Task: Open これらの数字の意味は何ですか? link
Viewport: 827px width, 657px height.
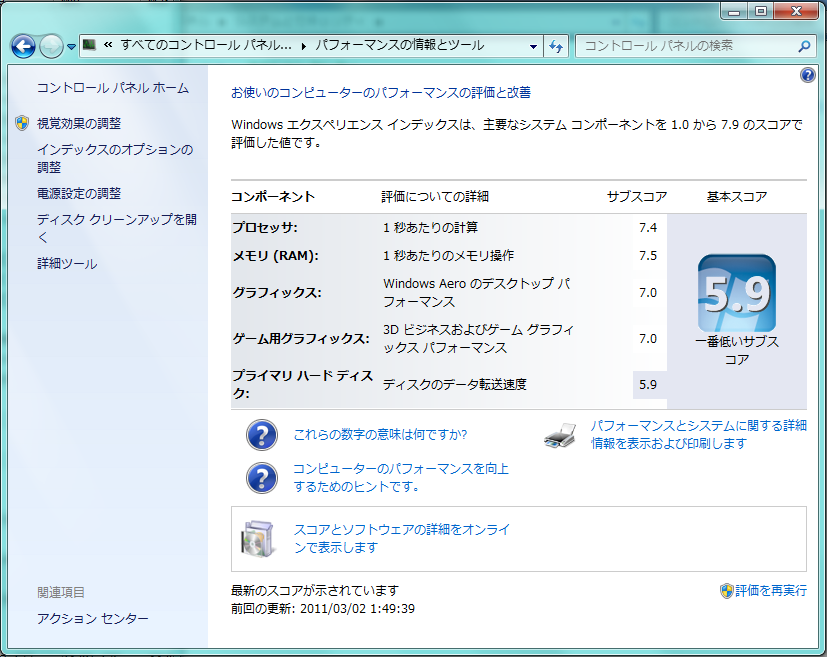Action: (380, 434)
